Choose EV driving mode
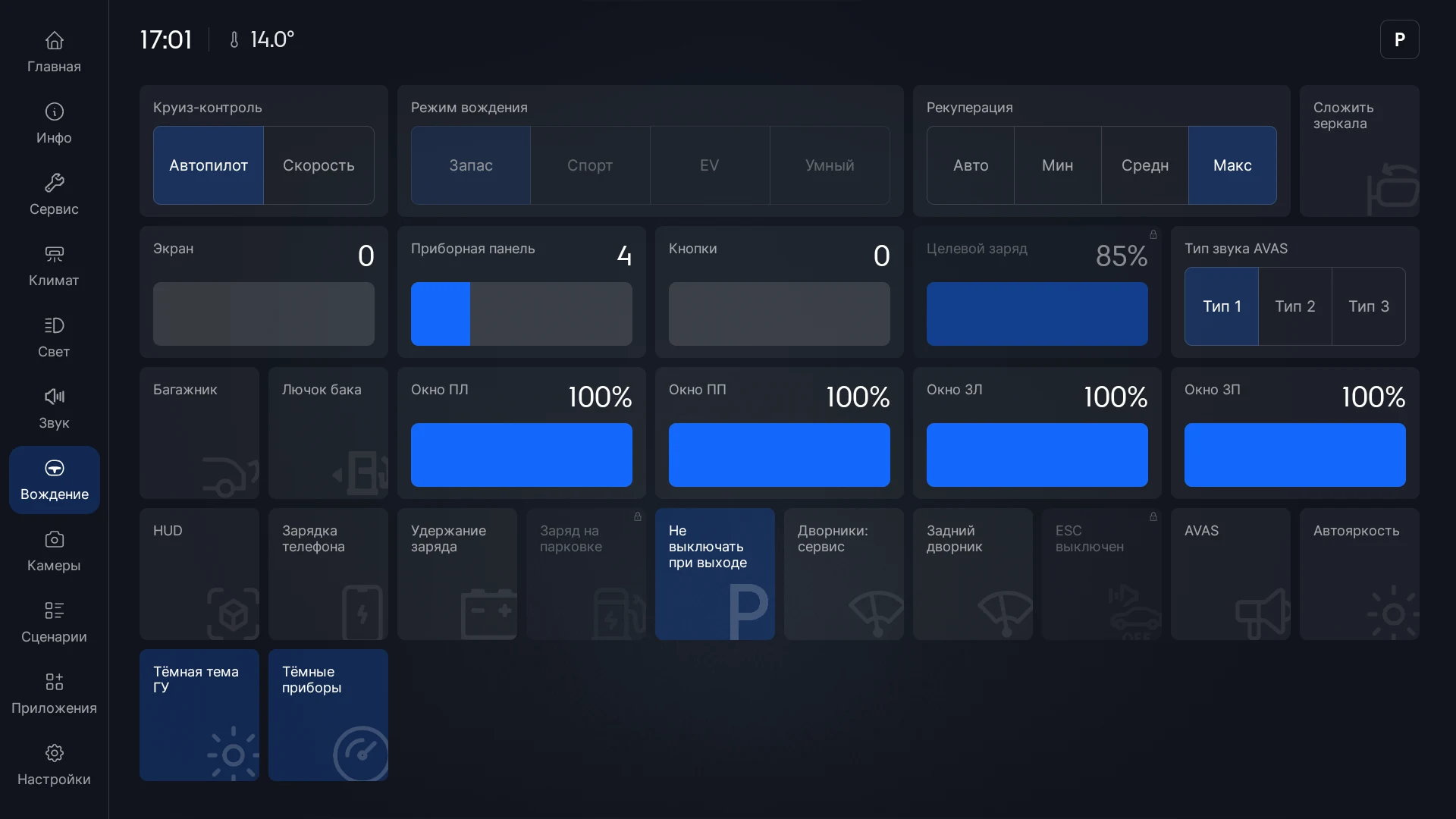 (x=710, y=165)
